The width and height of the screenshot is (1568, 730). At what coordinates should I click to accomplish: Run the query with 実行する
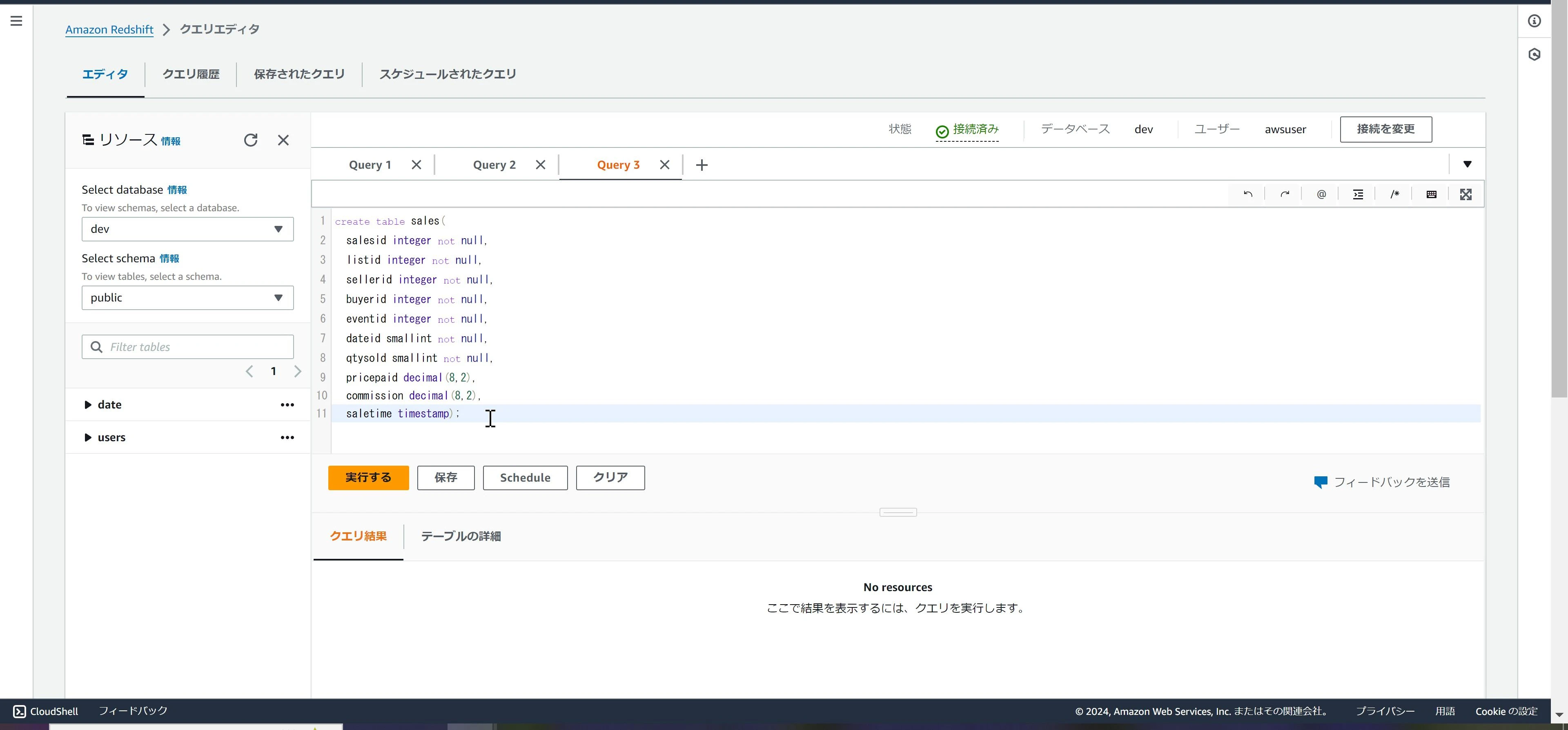368,478
